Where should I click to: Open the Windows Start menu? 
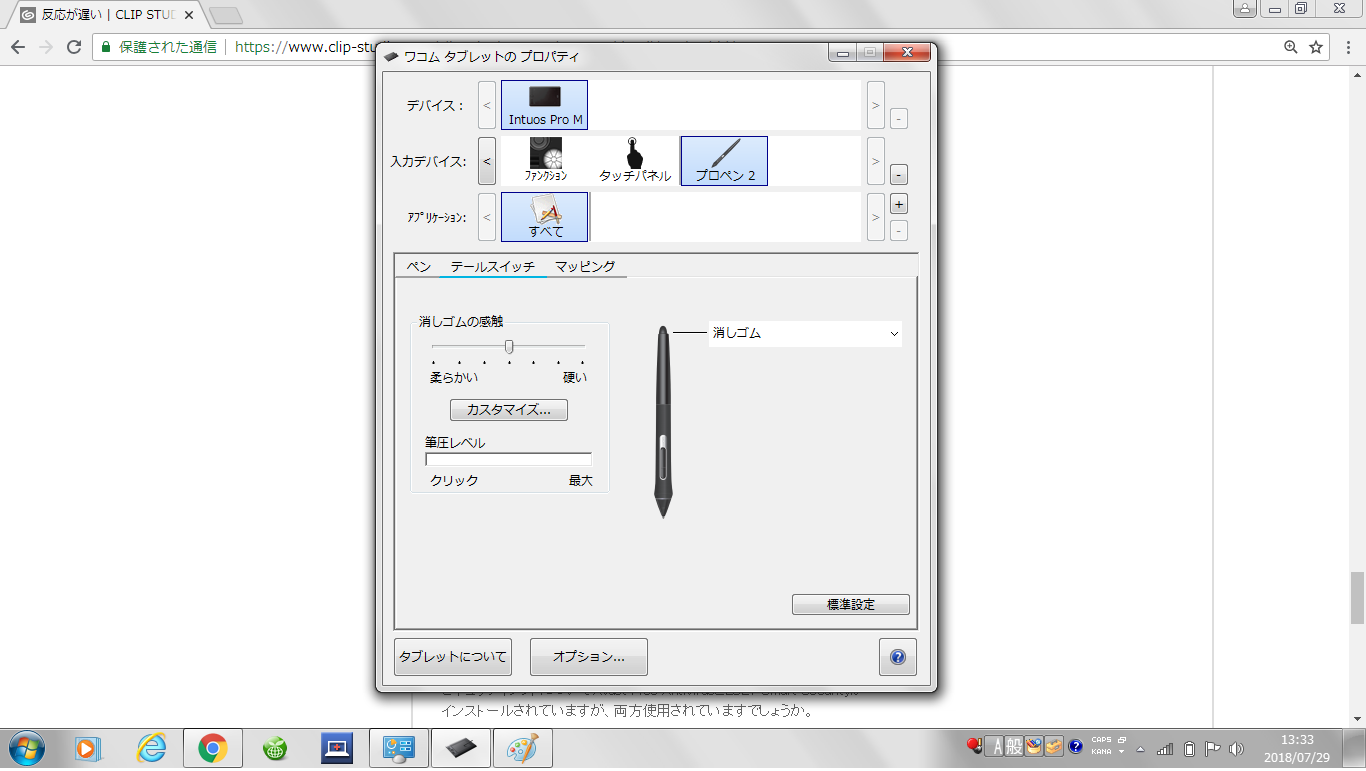25,748
